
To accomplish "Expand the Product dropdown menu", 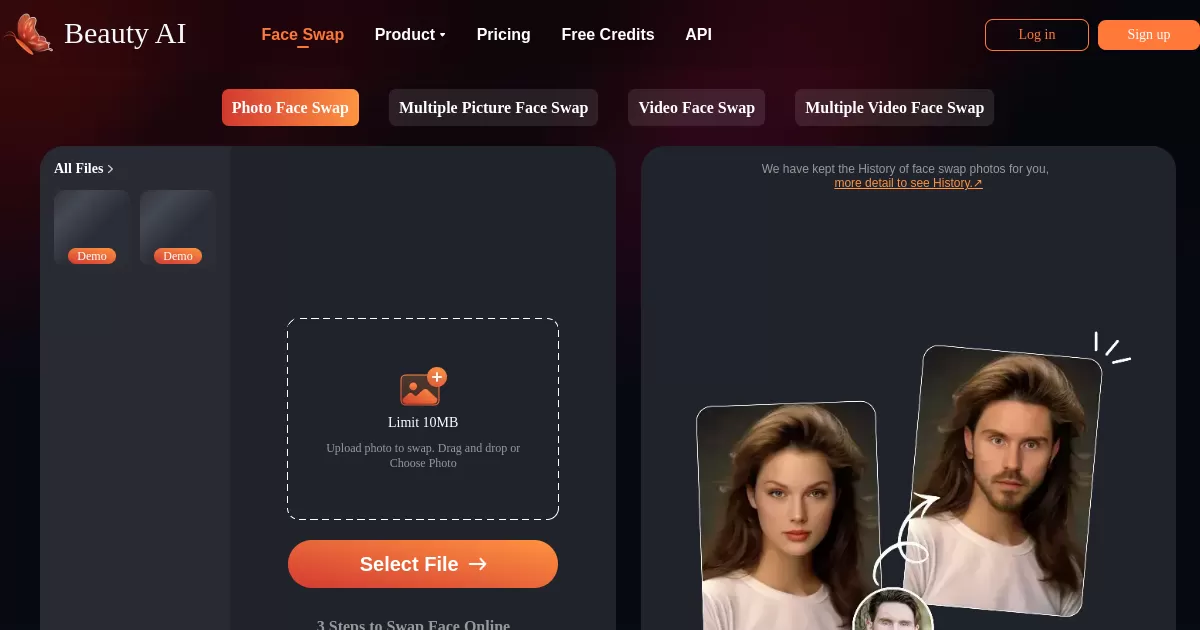I will (410, 34).
